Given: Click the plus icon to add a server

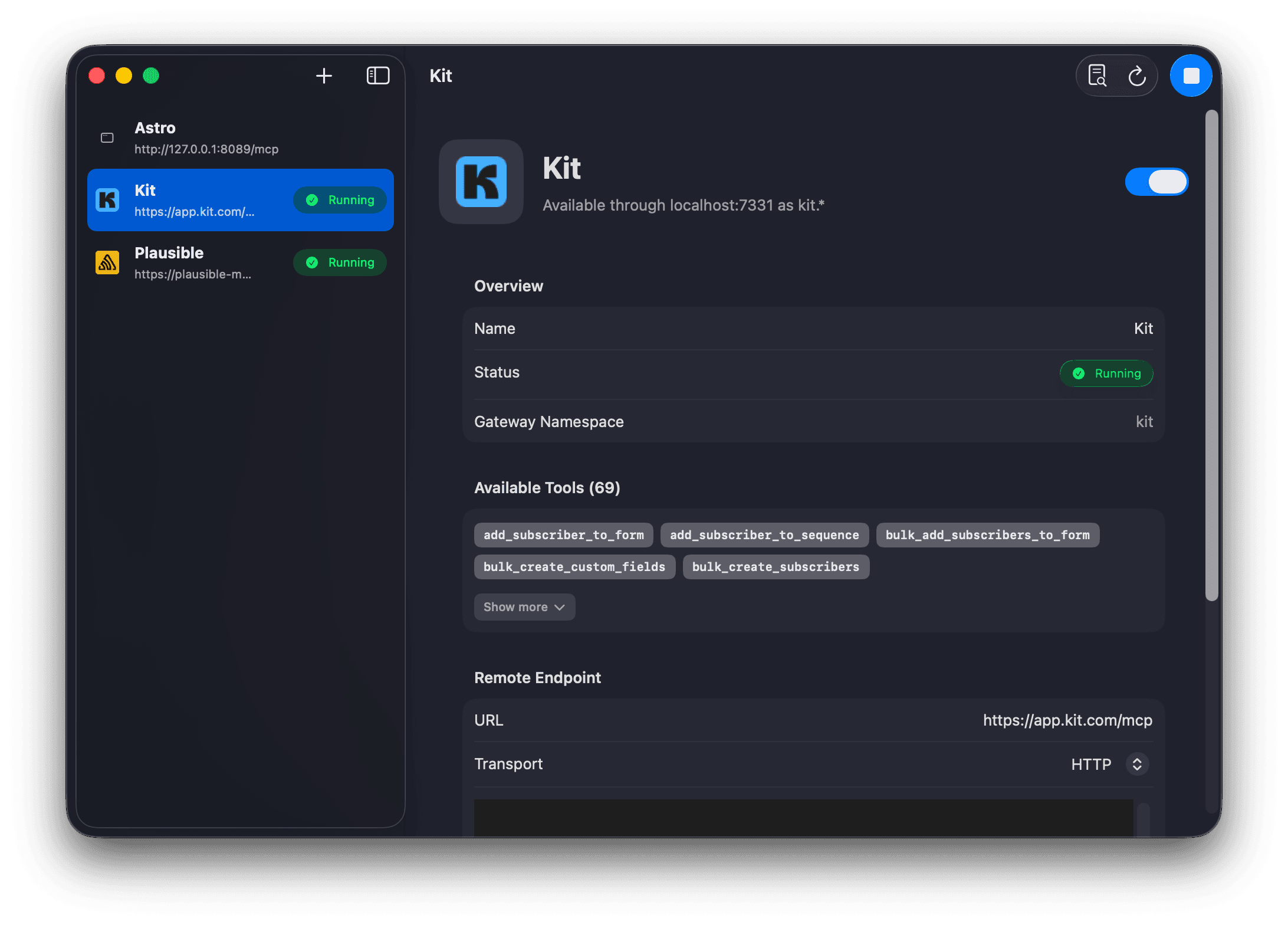Looking at the screenshot, I should coord(324,76).
